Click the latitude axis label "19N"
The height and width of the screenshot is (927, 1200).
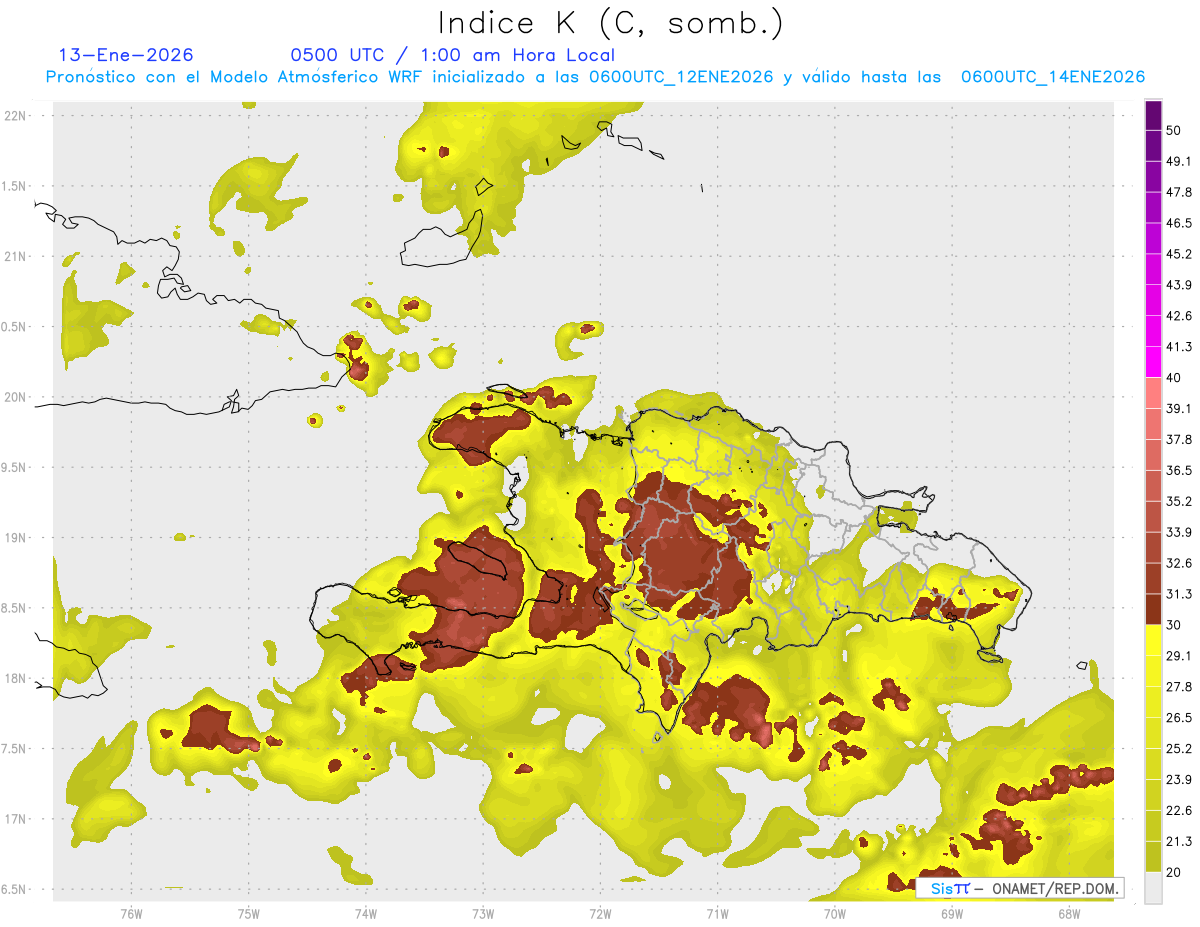click(14, 538)
